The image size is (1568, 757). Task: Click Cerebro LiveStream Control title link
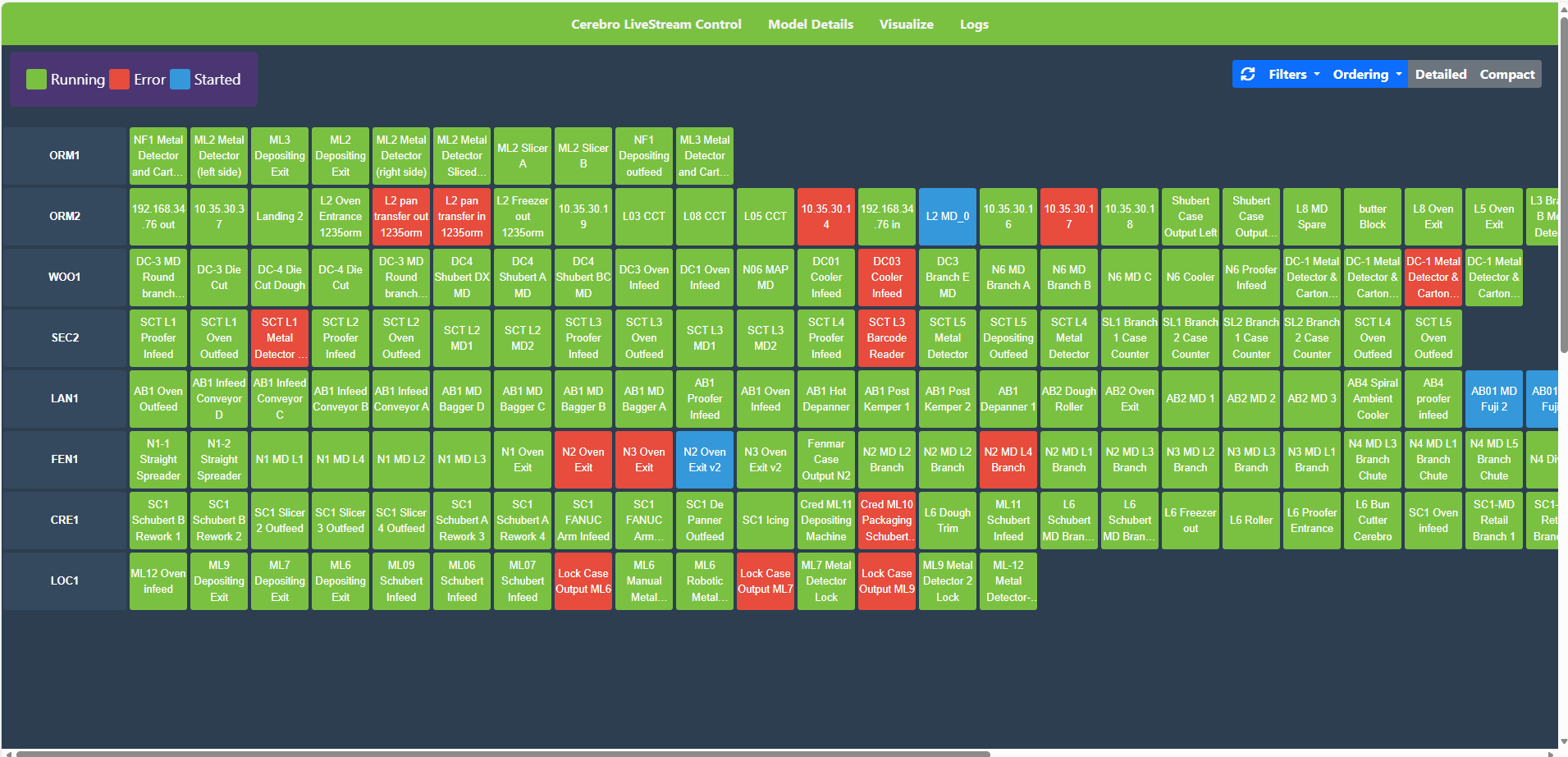tap(656, 25)
